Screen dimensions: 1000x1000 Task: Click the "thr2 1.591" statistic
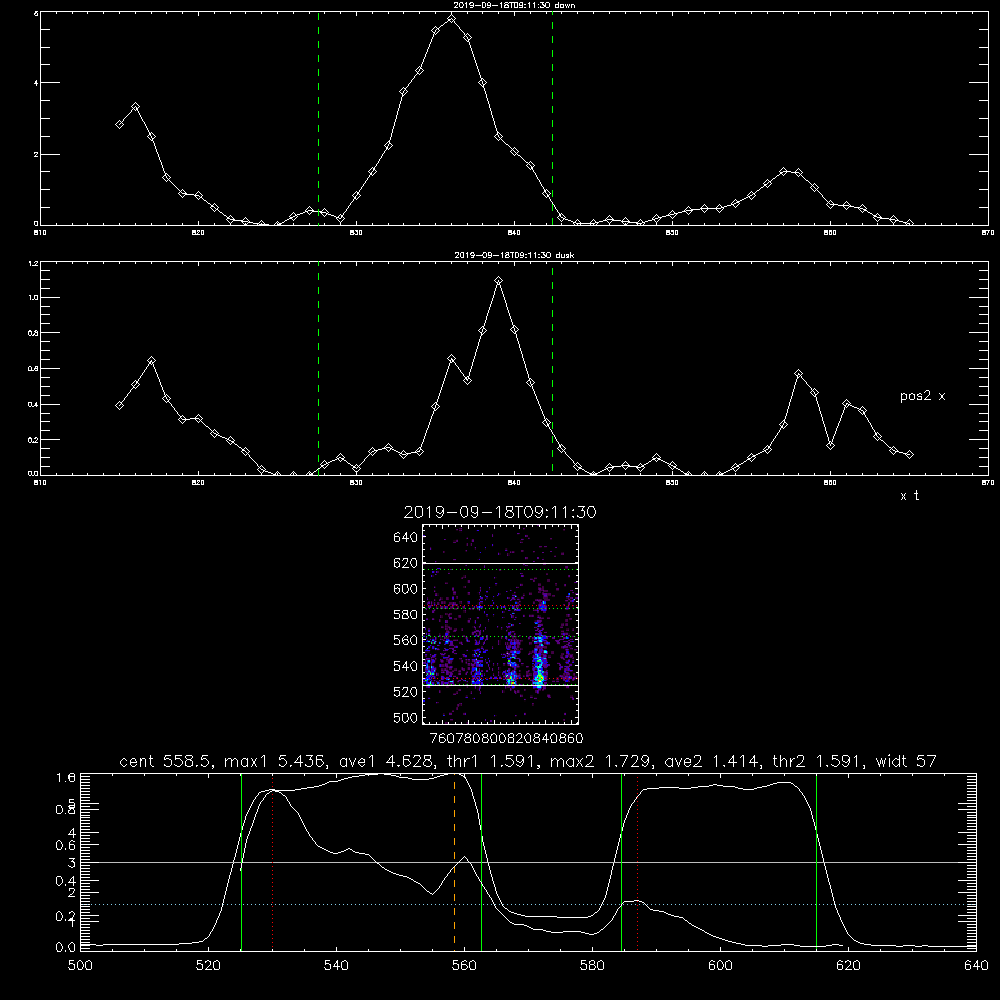(x=819, y=761)
